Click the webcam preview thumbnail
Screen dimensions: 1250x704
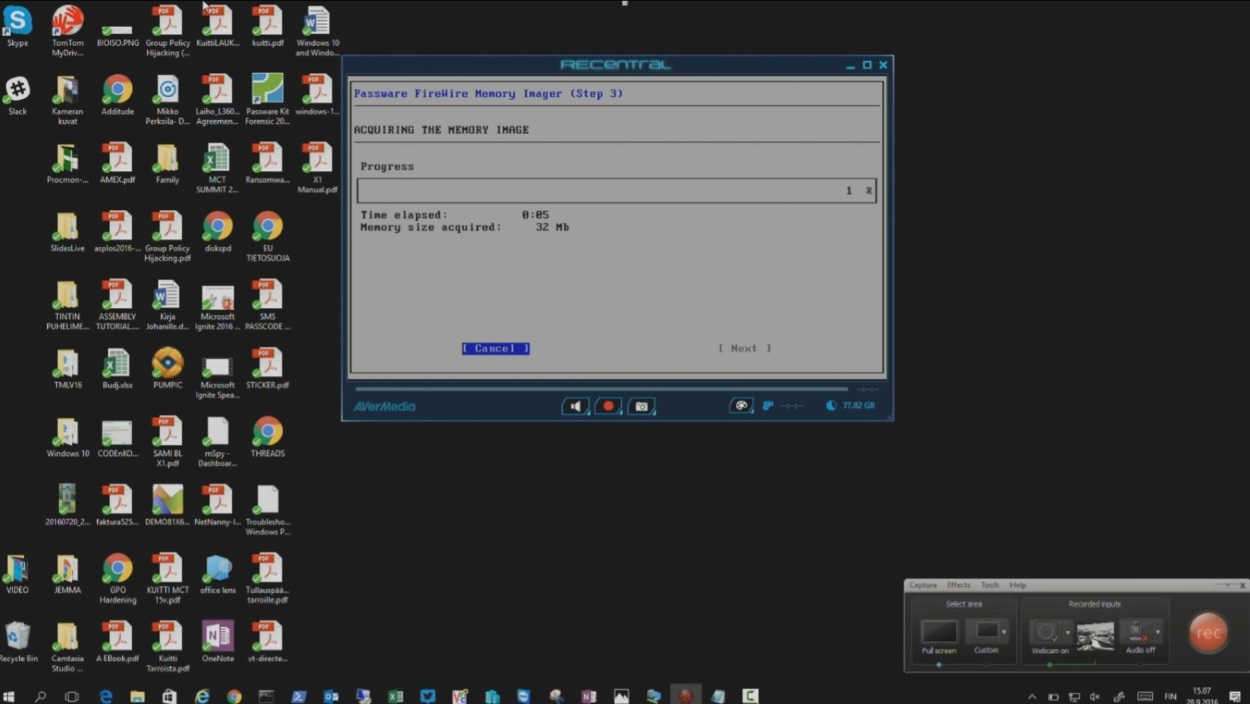coord(1095,635)
